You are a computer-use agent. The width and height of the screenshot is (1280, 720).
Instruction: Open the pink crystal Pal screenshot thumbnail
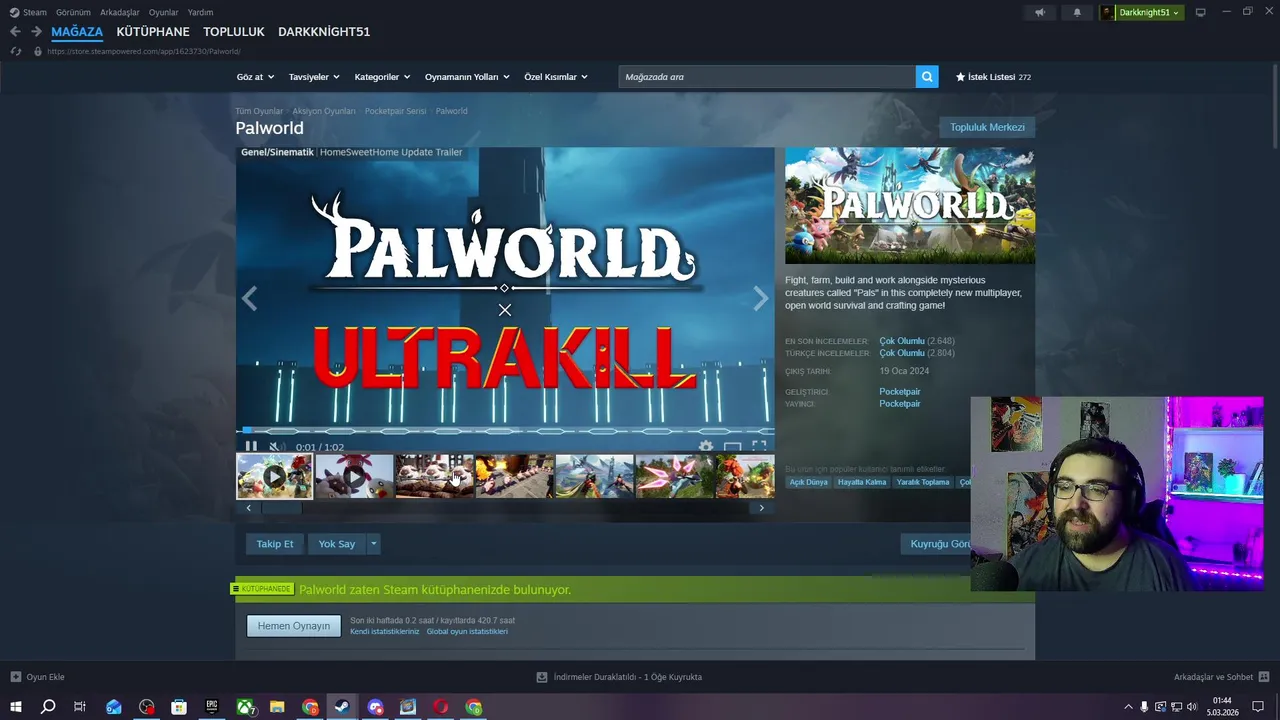(674, 476)
